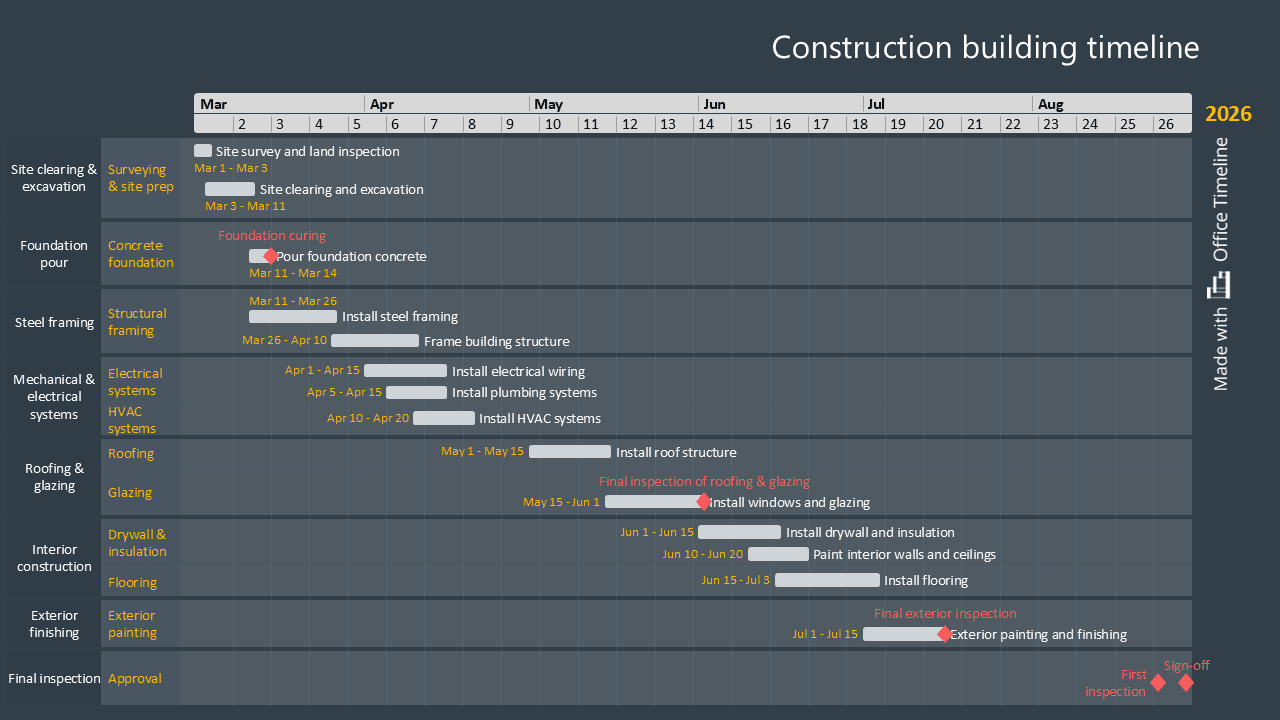Click the Aug month header
Image resolution: width=1280 pixels, height=720 pixels.
click(1051, 103)
